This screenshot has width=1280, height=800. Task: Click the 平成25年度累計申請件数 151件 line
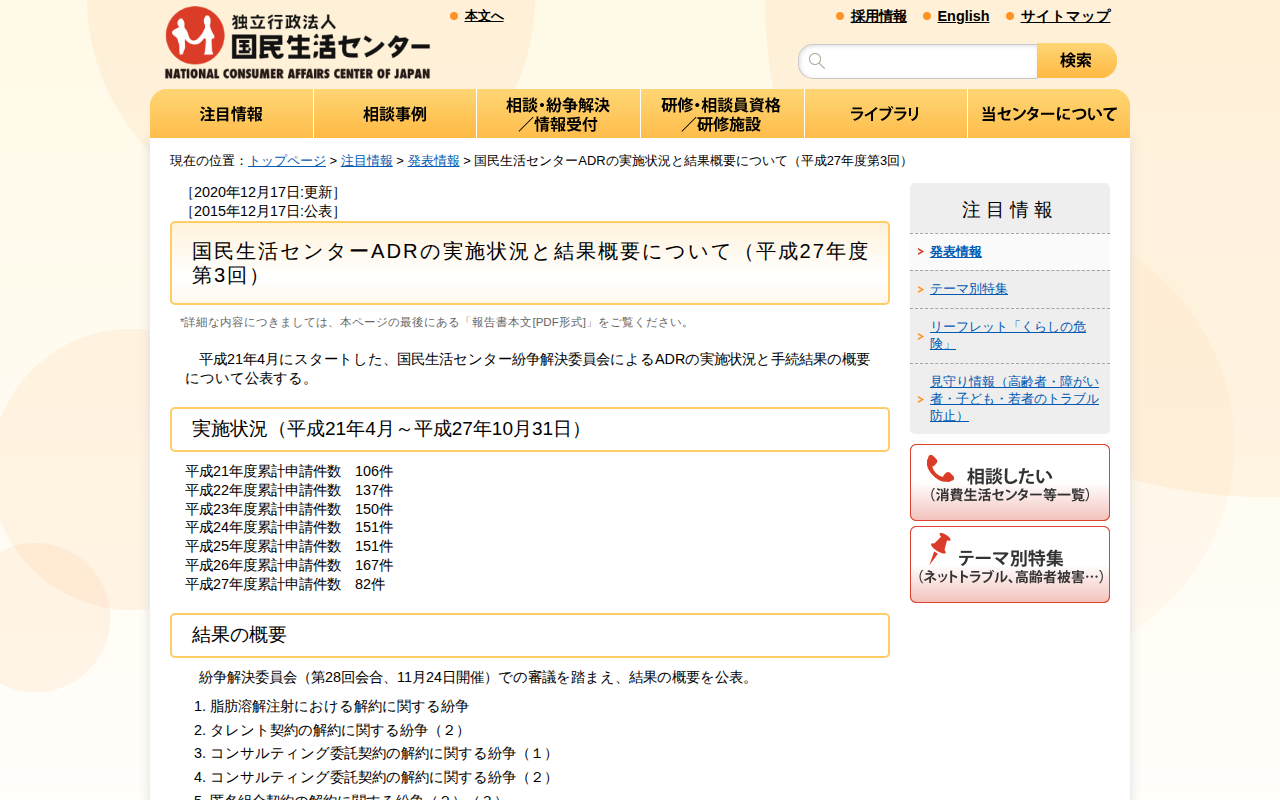289,546
